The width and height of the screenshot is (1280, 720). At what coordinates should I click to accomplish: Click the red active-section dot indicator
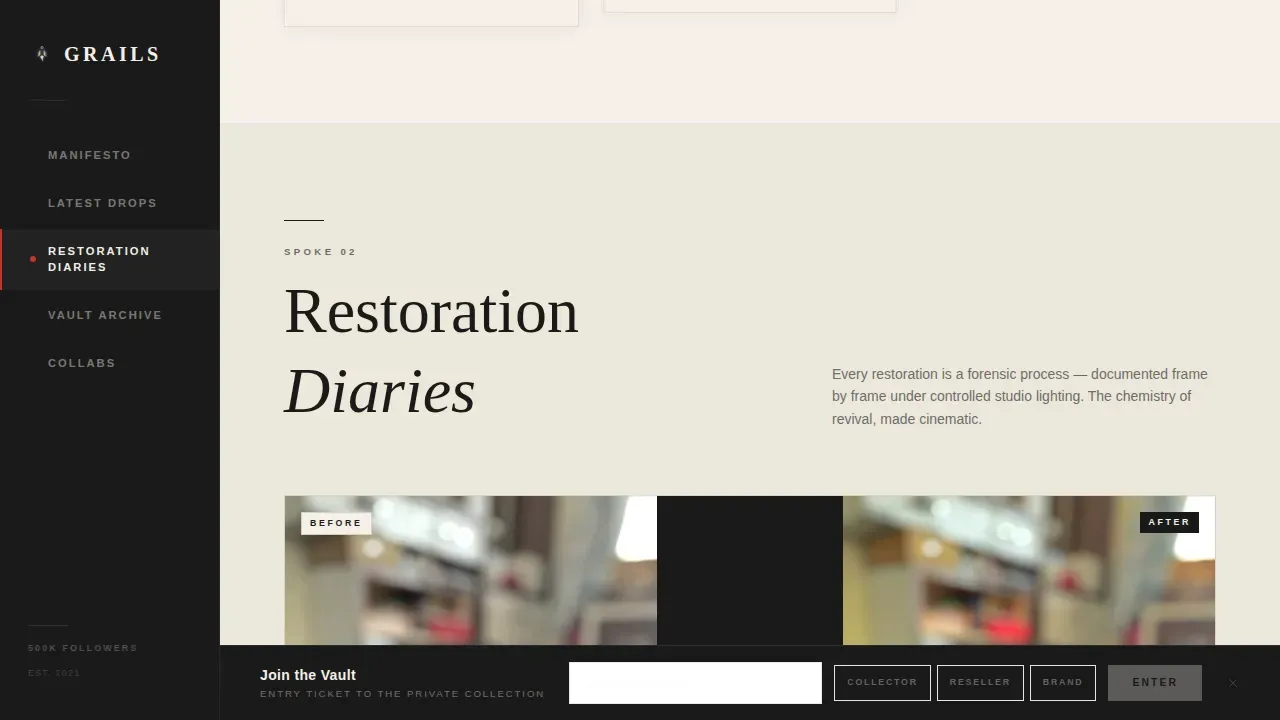click(x=33, y=259)
